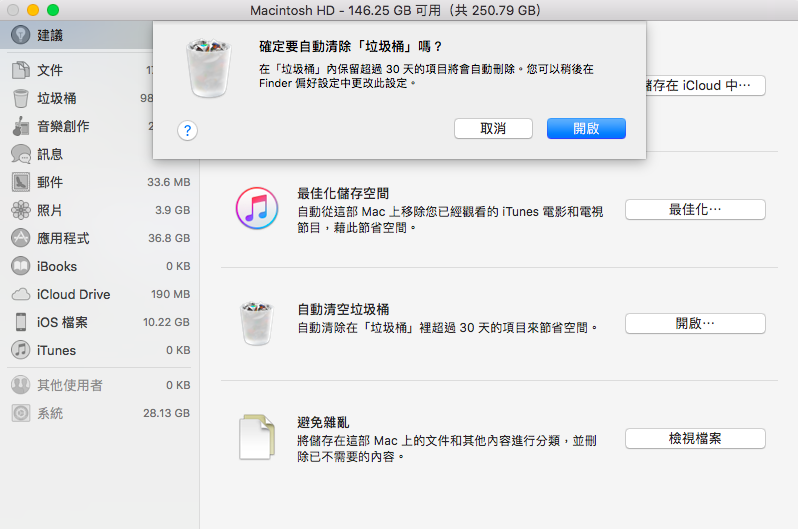Viewport: 798px width, 529px height.
Task: Click the 儲存在 iCloud 中… button
Action: pos(706,86)
